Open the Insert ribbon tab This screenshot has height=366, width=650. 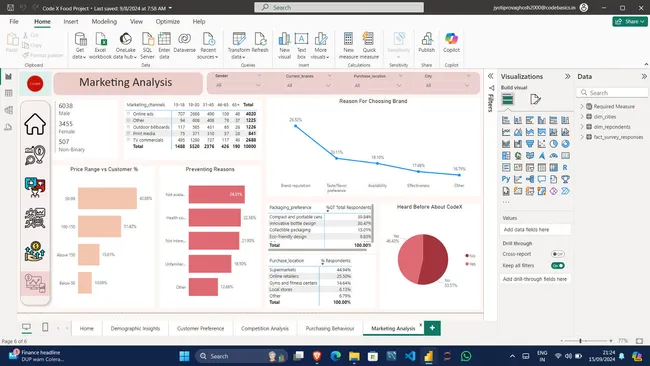(x=71, y=22)
